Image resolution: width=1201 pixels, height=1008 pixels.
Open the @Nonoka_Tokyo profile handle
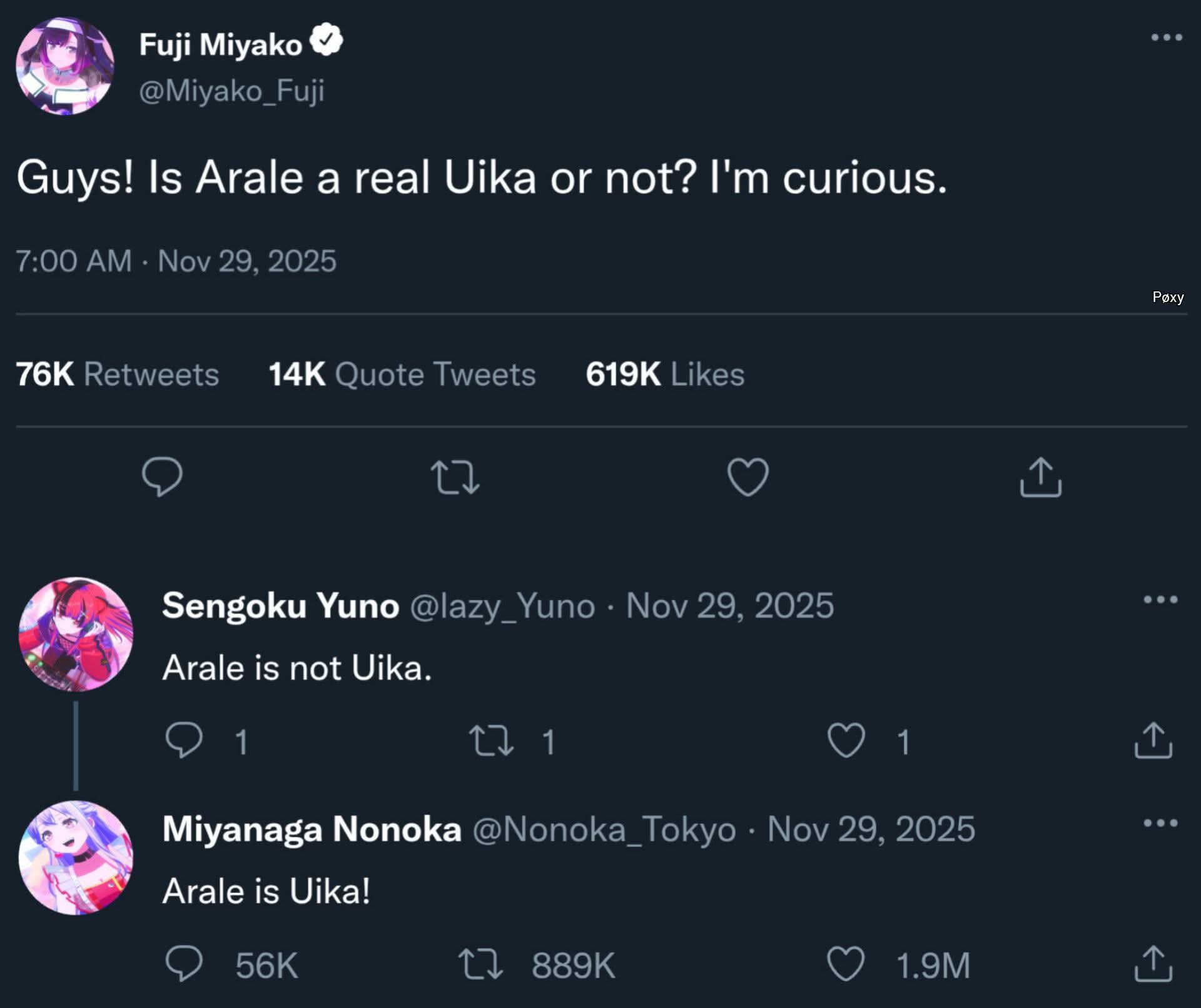click(604, 830)
